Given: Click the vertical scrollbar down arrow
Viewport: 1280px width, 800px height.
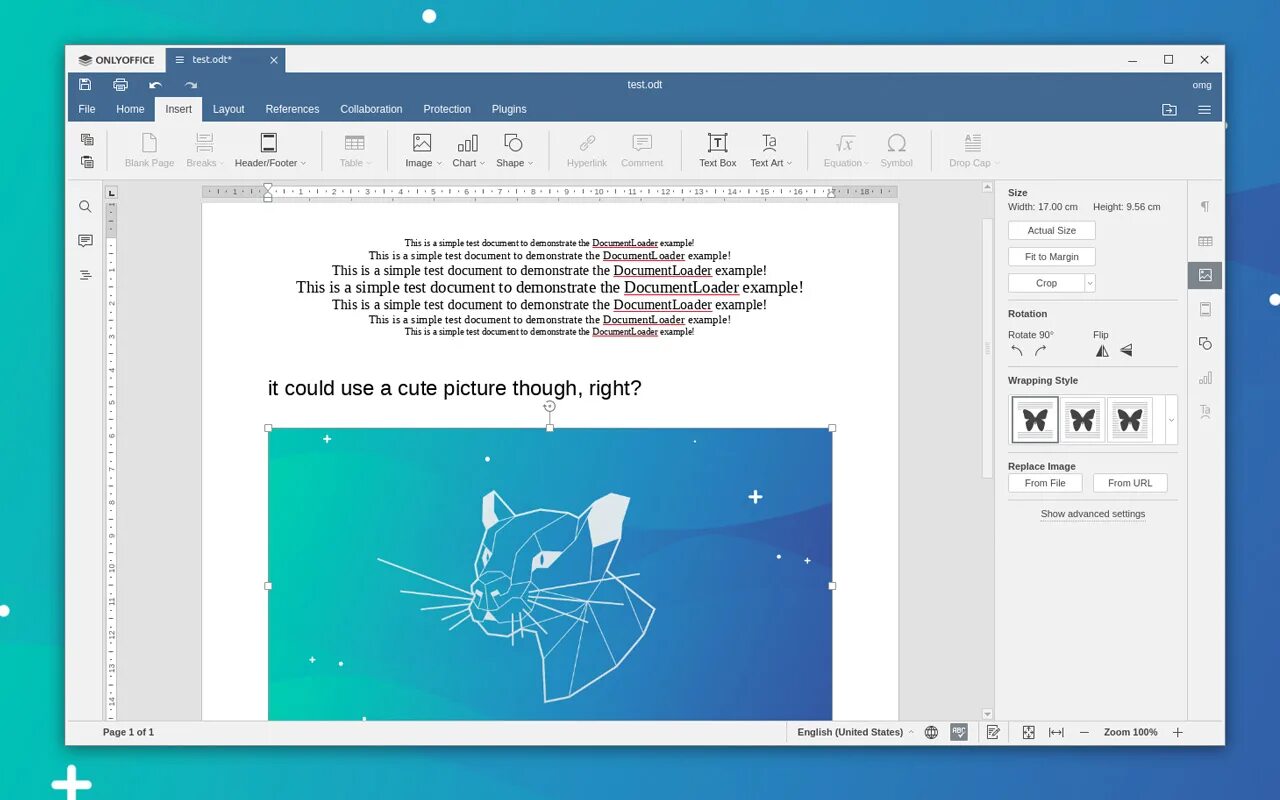Looking at the screenshot, I should [x=987, y=714].
